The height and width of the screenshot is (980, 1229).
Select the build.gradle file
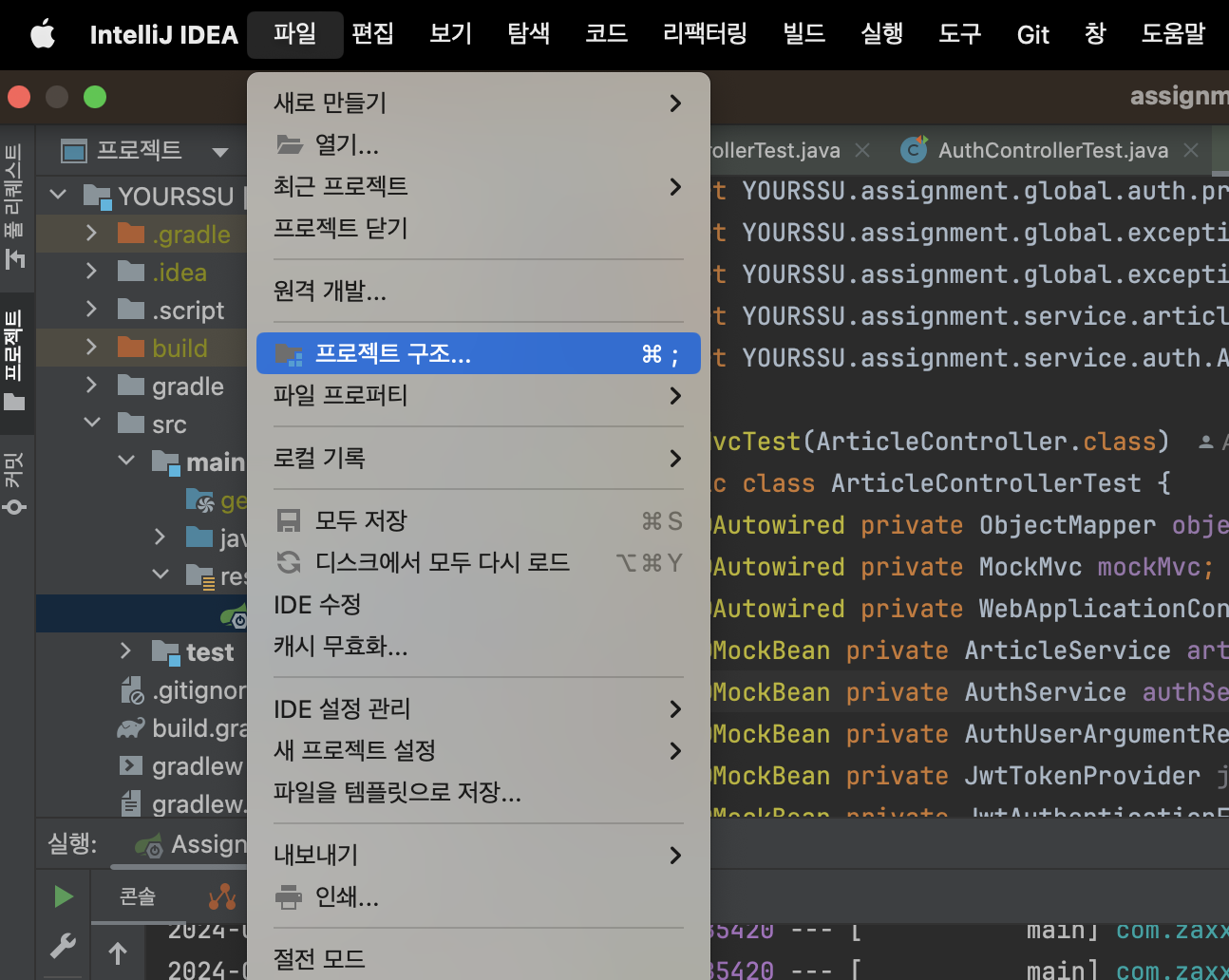182,728
